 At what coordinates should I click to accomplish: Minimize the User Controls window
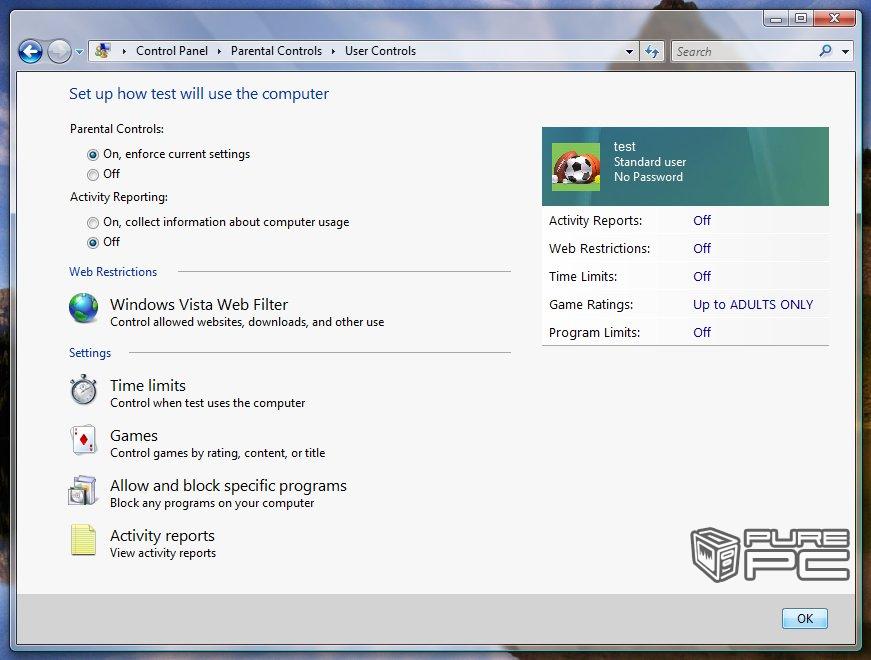pos(776,19)
